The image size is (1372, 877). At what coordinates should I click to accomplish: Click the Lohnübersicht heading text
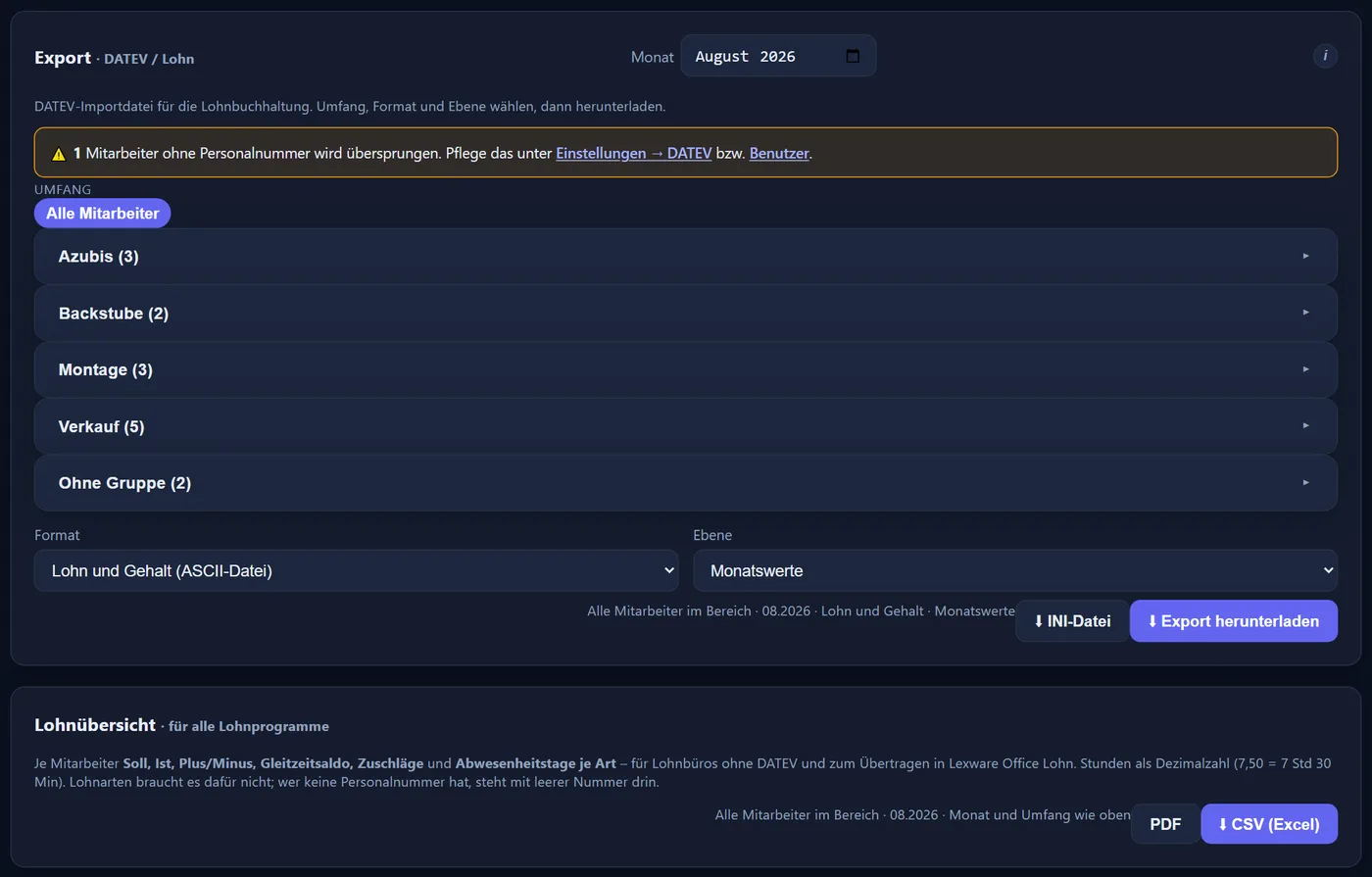pos(95,725)
